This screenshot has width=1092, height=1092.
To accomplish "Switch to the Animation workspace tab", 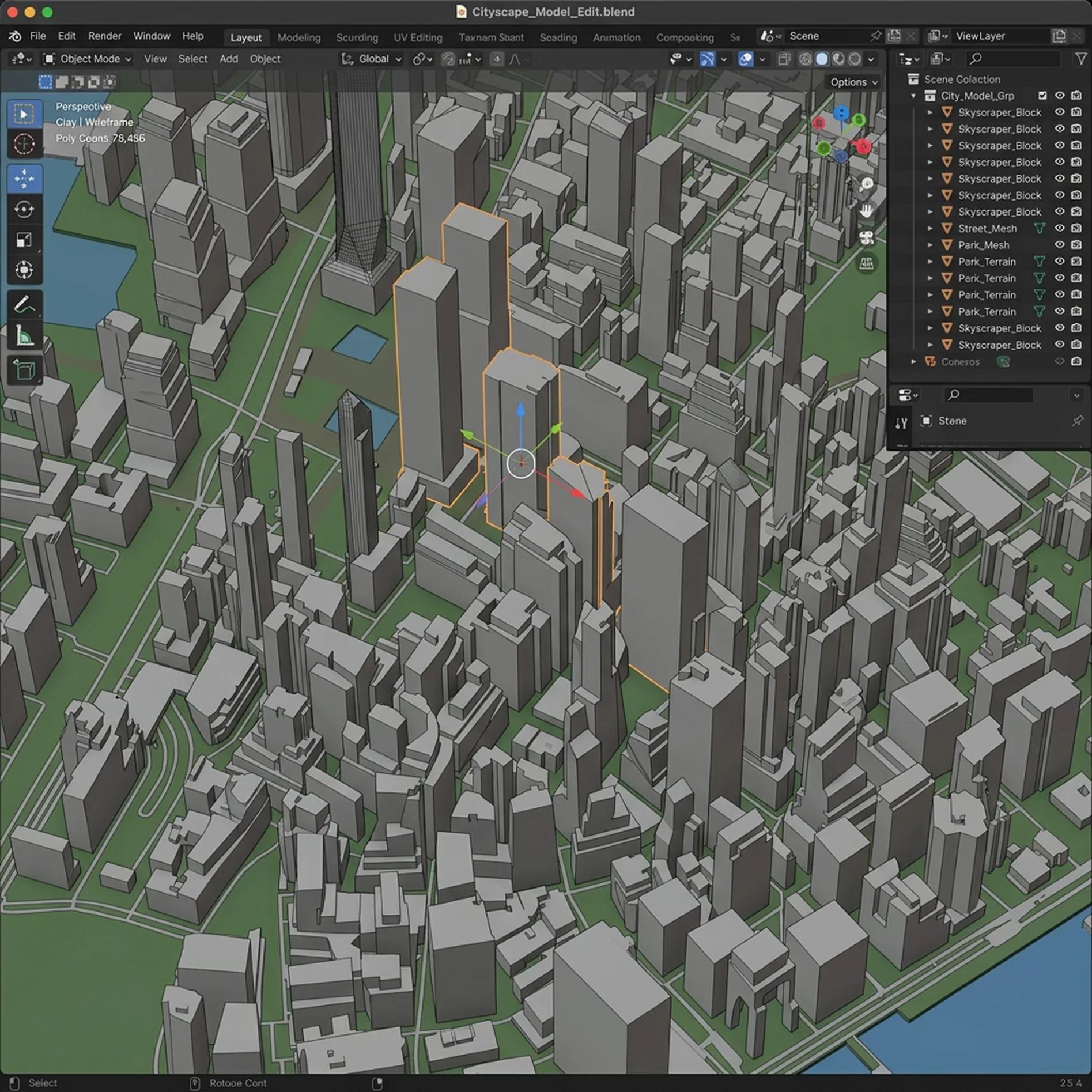I will click(x=617, y=37).
